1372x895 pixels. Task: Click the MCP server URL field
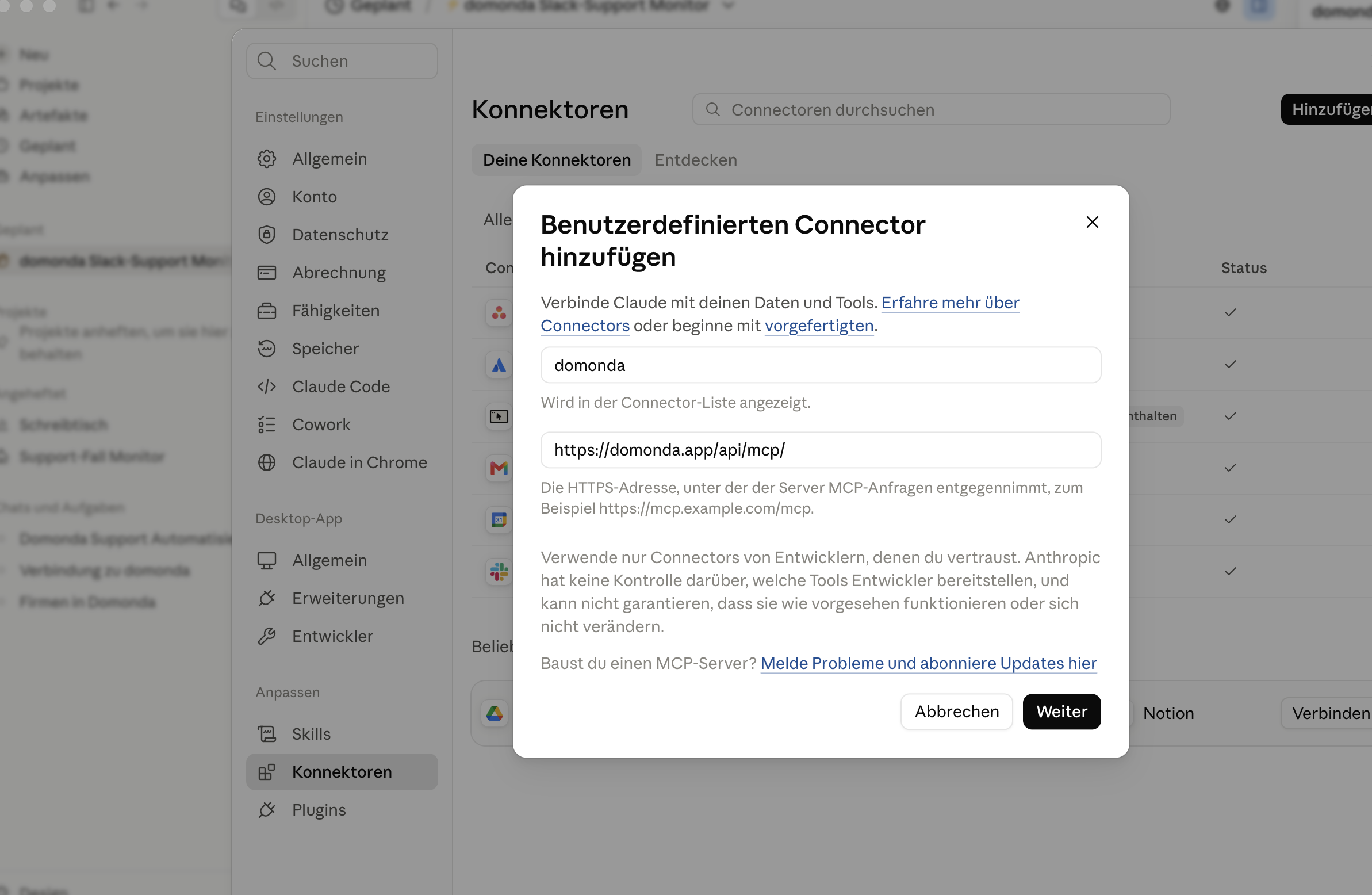[821, 450]
